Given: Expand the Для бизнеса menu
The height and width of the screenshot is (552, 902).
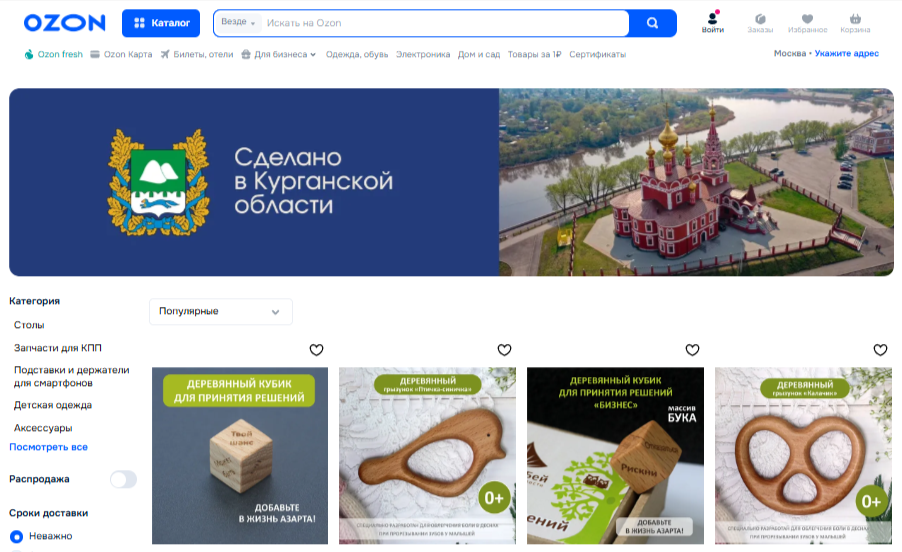Looking at the screenshot, I should tap(279, 54).
